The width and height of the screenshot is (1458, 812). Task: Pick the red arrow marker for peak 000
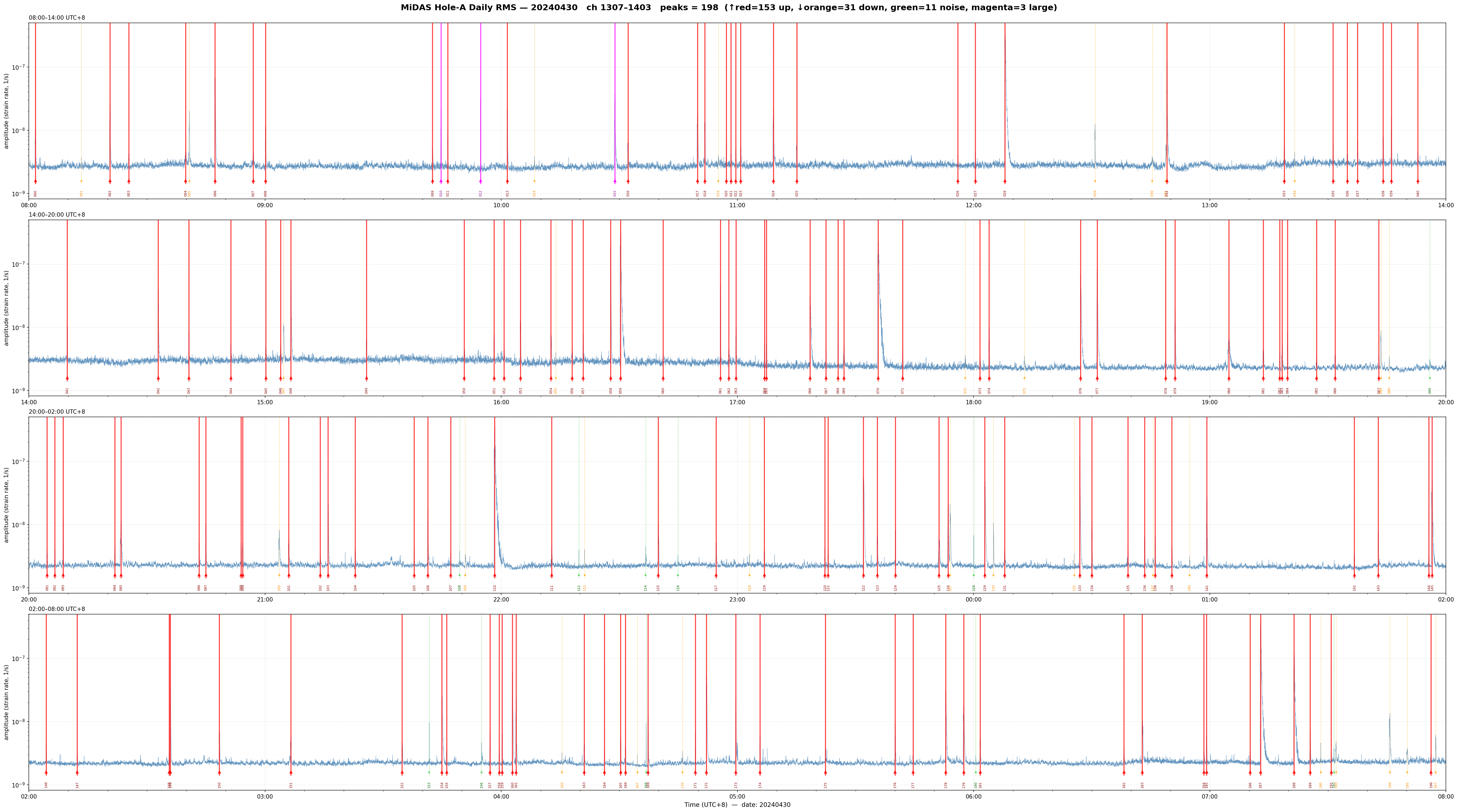[35, 182]
